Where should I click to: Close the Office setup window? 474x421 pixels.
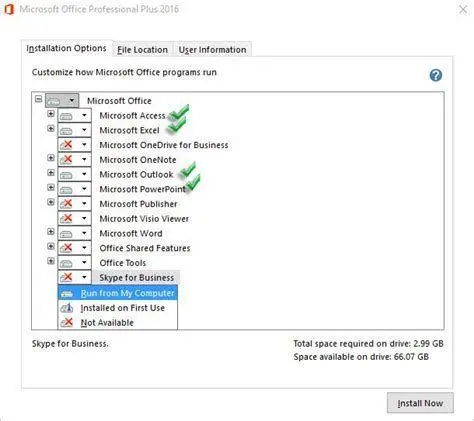[463, 9]
